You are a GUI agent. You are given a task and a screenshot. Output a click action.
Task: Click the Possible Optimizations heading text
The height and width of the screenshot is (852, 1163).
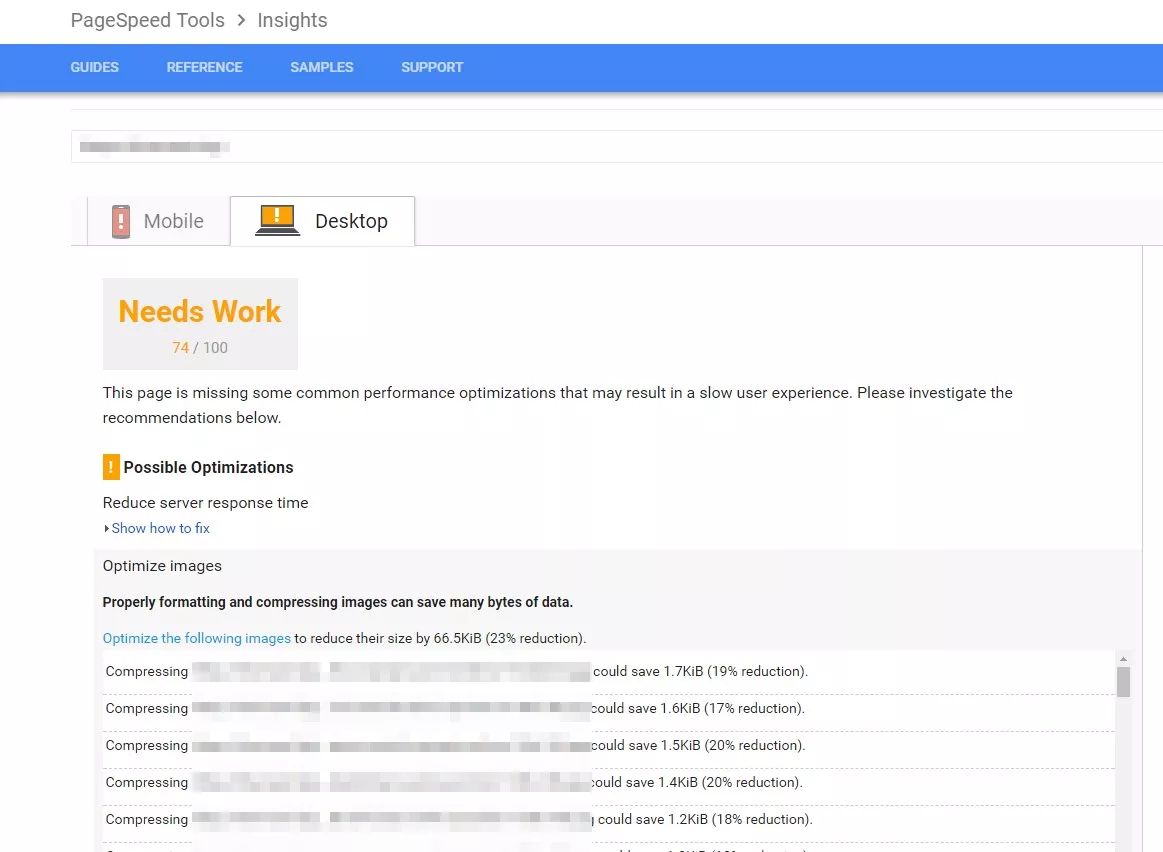pyautogui.click(x=208, y=468)
